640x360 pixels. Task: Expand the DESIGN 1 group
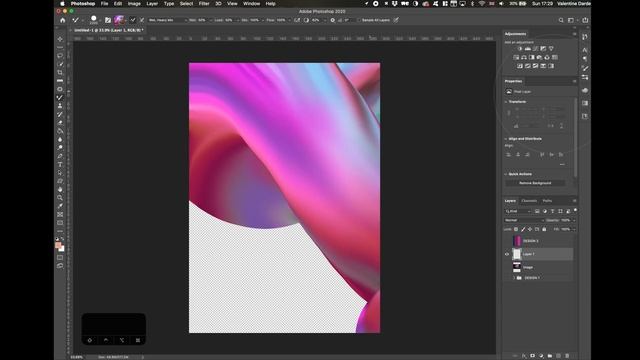click(x=514, y=278)
